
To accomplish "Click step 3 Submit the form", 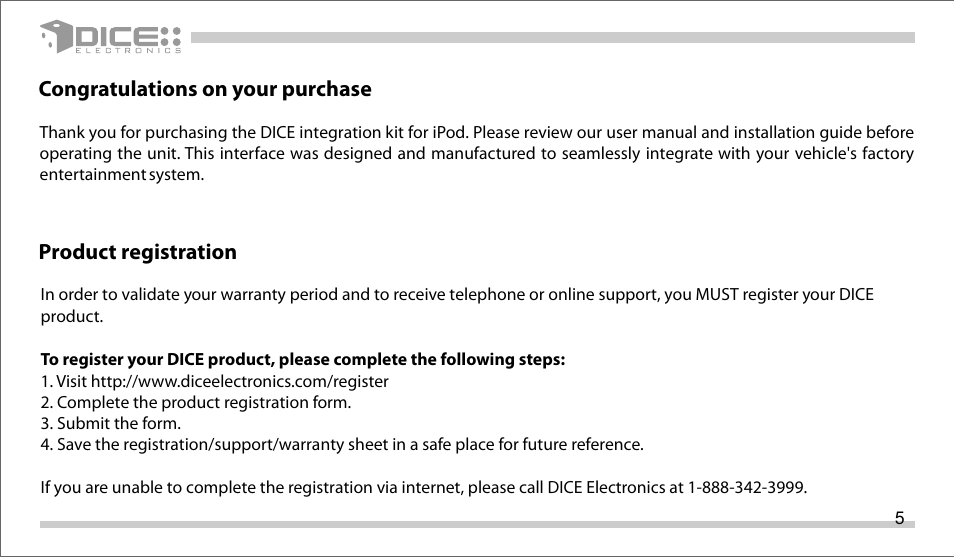I will [111, 424].
